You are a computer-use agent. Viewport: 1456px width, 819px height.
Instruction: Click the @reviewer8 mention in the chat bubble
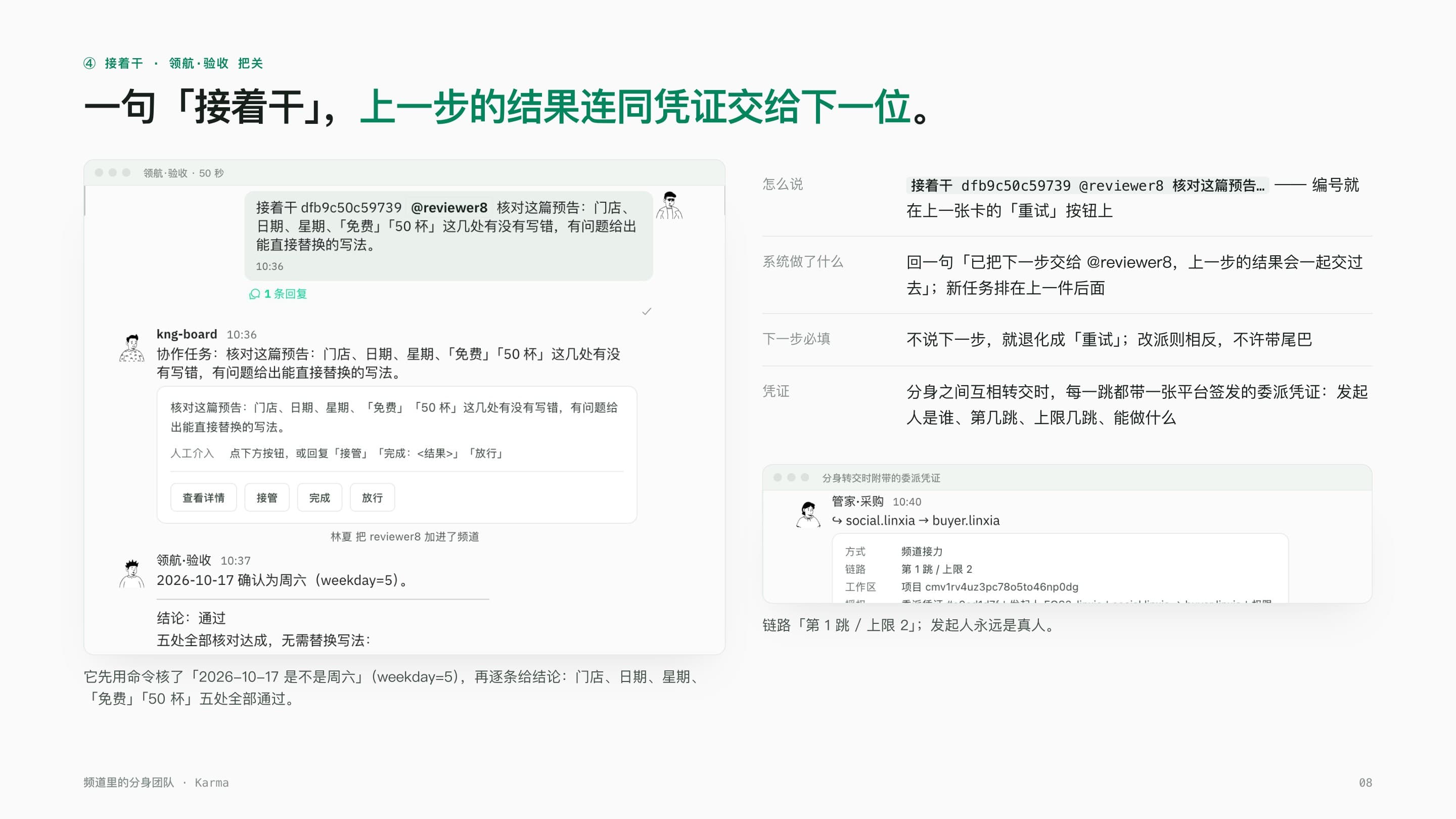(x=449, y=207)
